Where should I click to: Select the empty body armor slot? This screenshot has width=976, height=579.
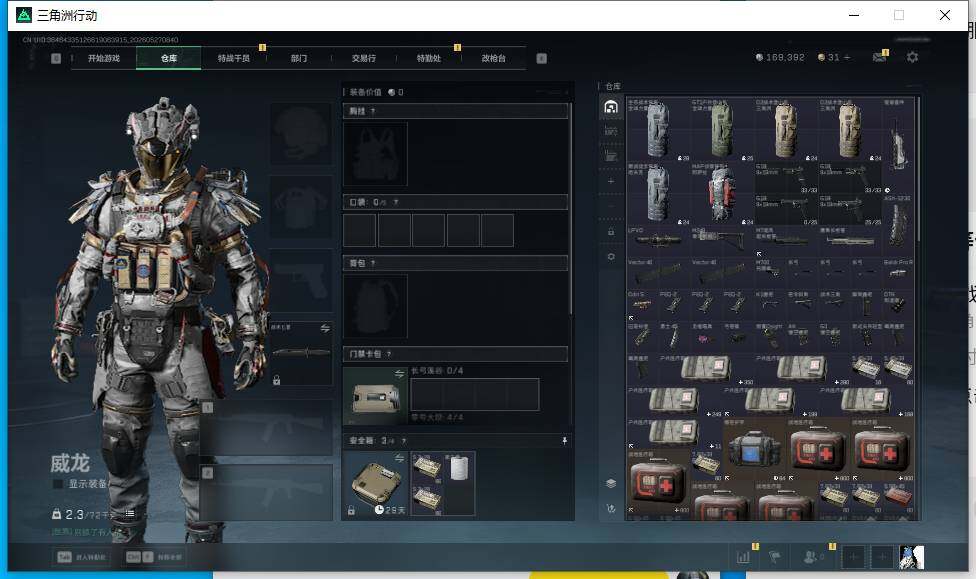[x=301, y=206]
